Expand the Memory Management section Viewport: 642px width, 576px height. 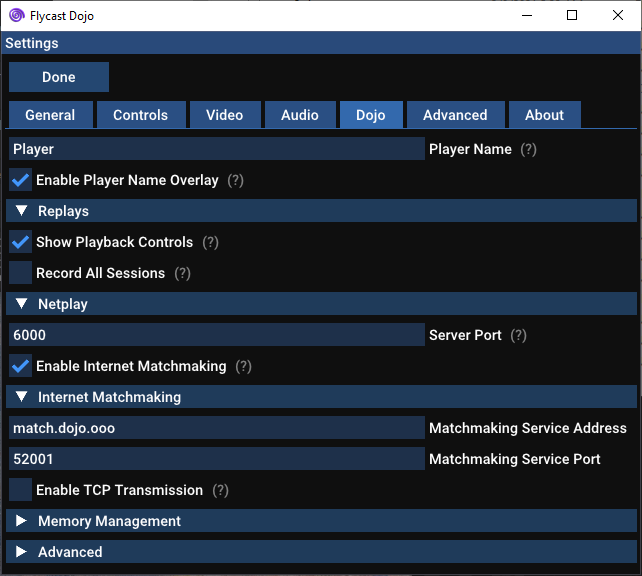pyautogui.click(x=321, y=521)
